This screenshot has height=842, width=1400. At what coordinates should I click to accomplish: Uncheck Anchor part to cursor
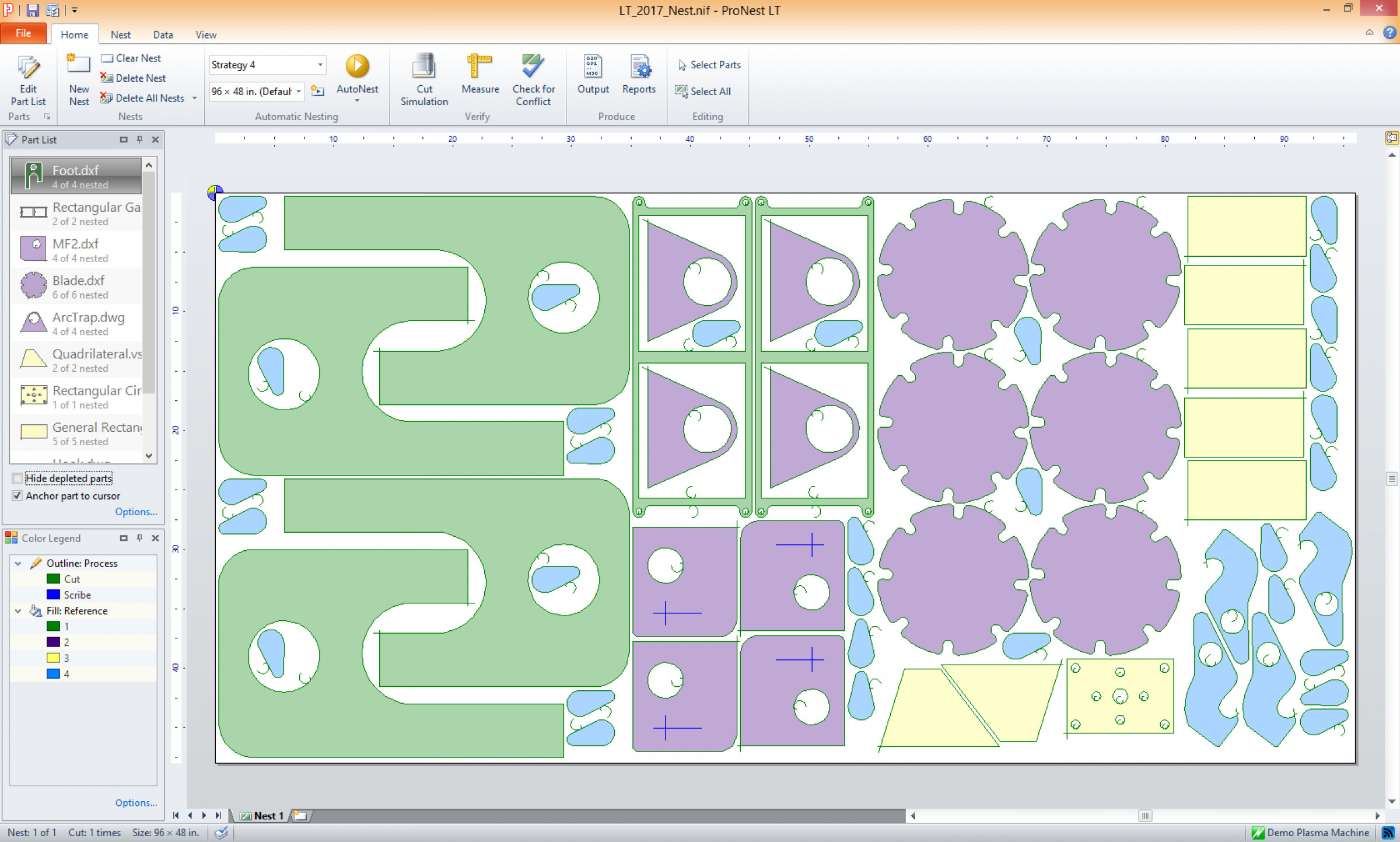(17, 496)
